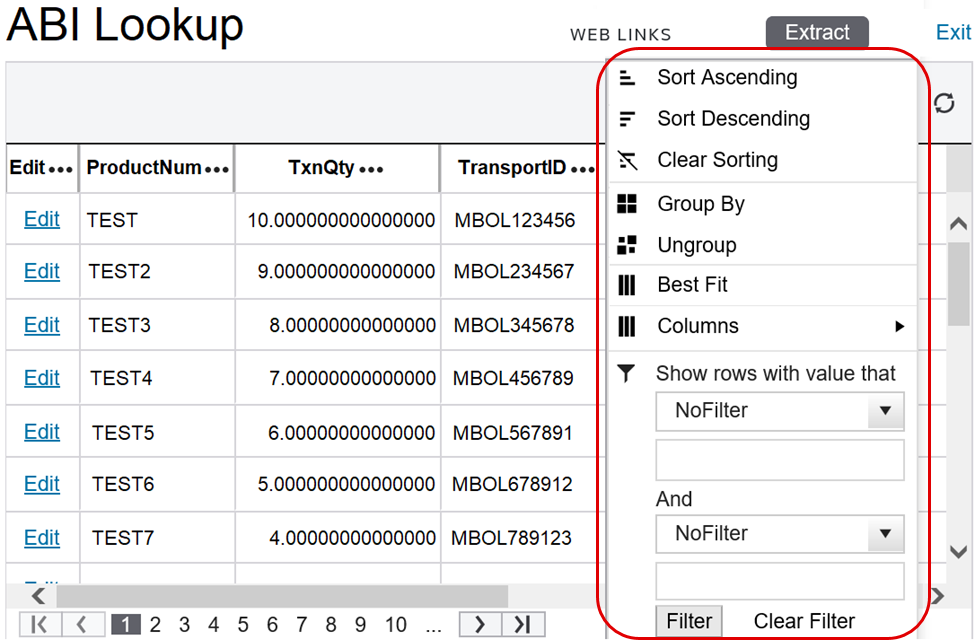
Task: Click the Sort Ascending icon
Action: click(x=627, y=78)
